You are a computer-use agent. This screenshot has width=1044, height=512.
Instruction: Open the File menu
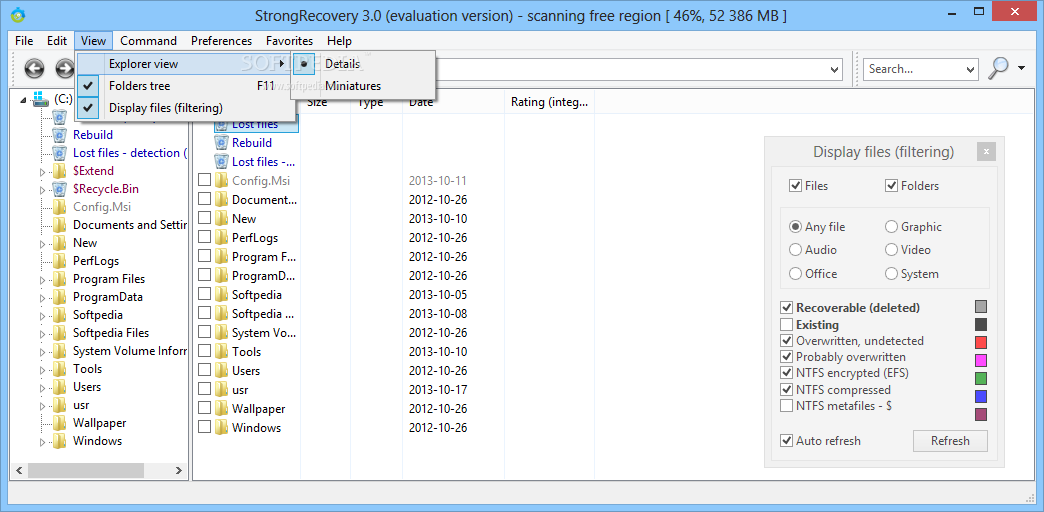pyautogui.click(x=24, y=41)
